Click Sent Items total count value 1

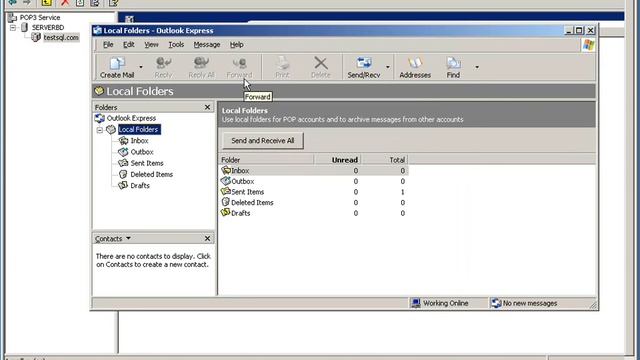[x=402, y=192]
